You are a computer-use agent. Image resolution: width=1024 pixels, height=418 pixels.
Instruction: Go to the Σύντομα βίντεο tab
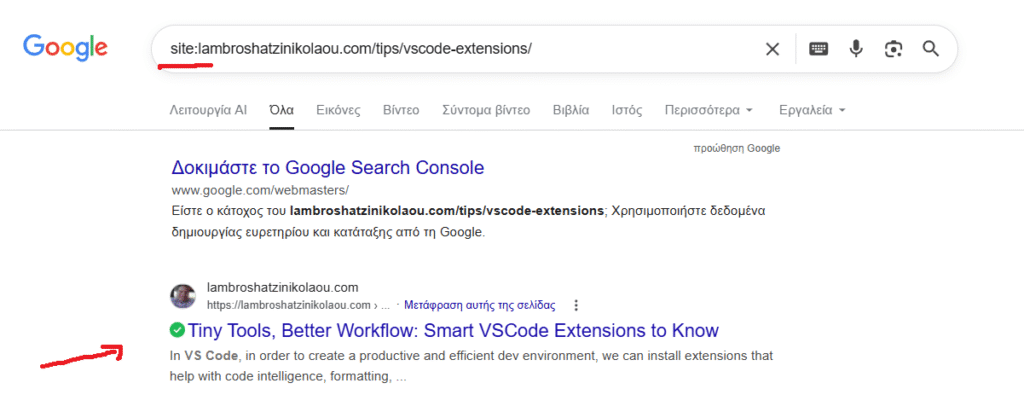click(x=486, y=110)
